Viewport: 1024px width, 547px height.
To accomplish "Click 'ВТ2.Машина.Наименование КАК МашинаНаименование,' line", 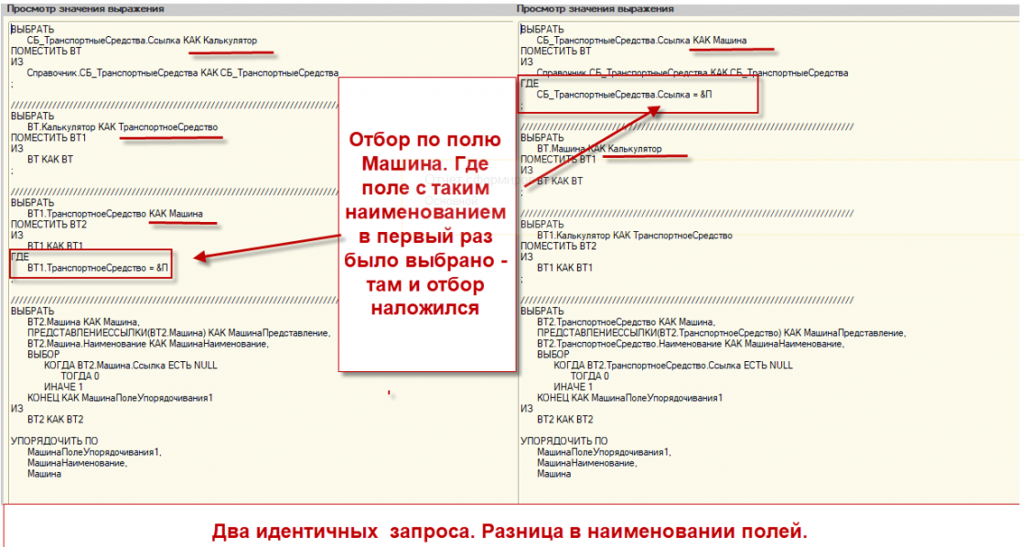I will tap(148, 344).
